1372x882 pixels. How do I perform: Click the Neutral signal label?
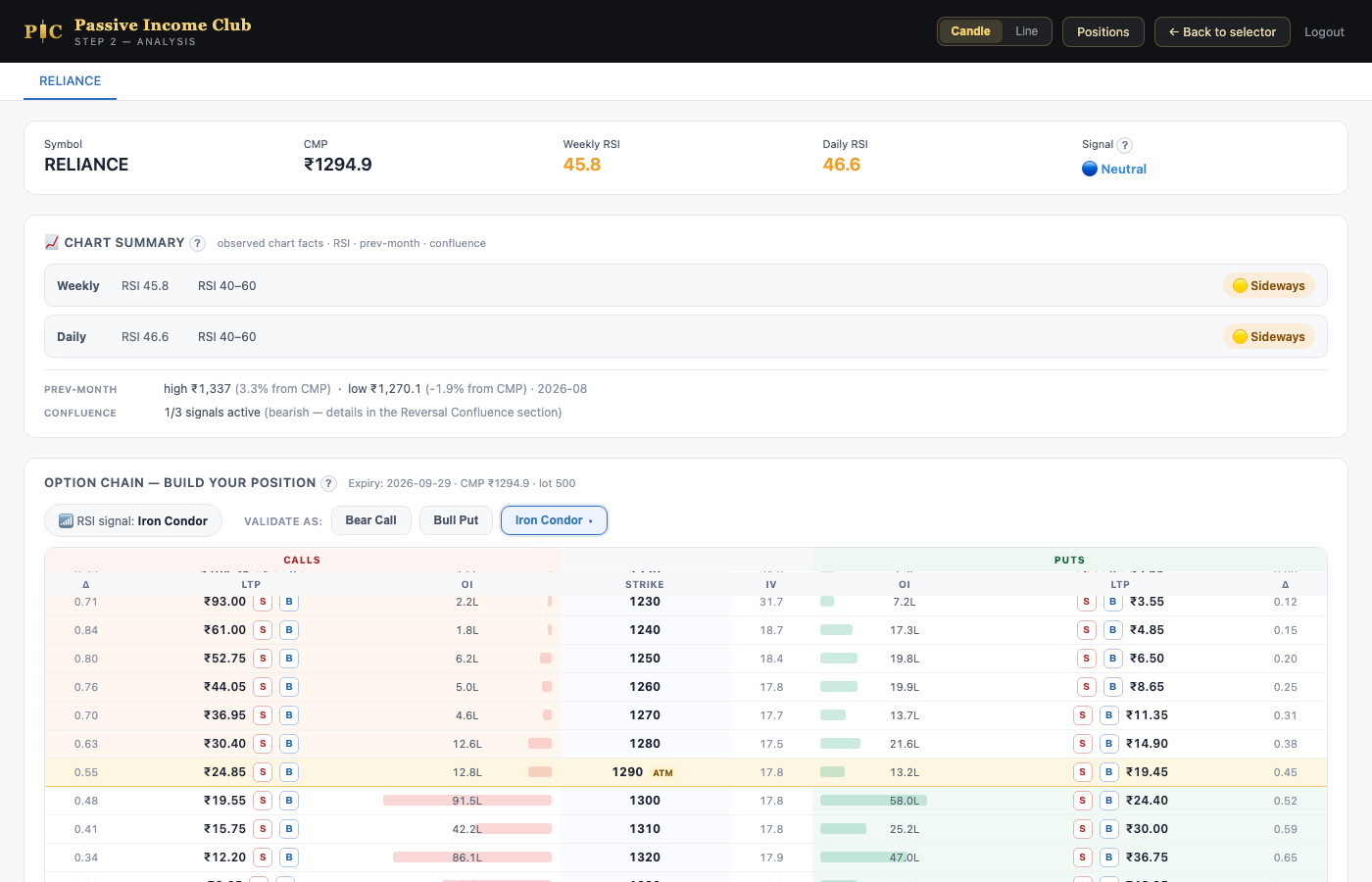[1114, 169]
